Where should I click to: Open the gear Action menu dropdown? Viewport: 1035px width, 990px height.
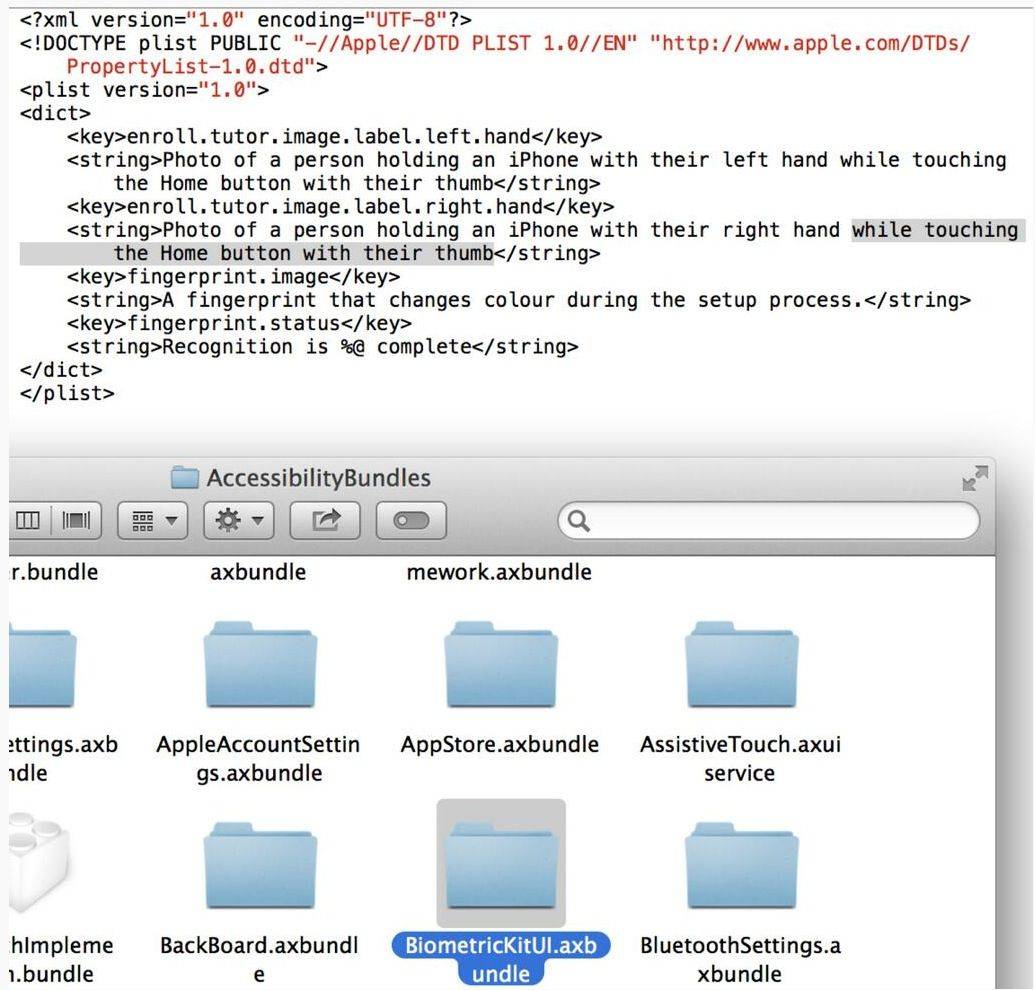pos(238,521)
